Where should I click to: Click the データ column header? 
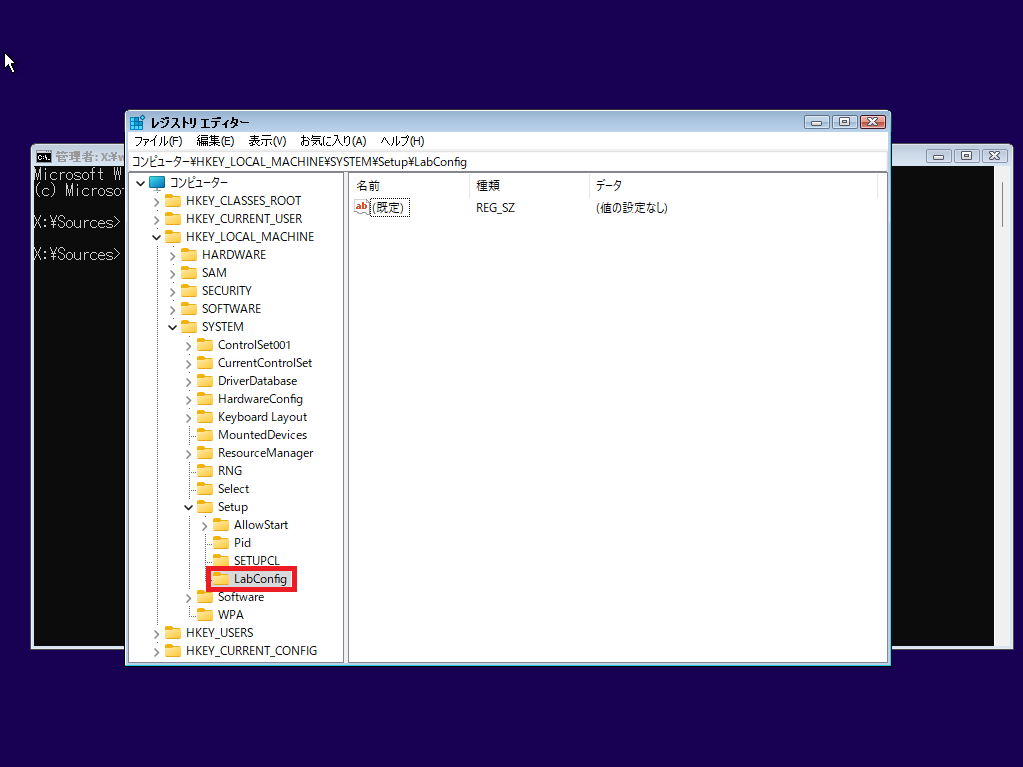click(734, 186)
